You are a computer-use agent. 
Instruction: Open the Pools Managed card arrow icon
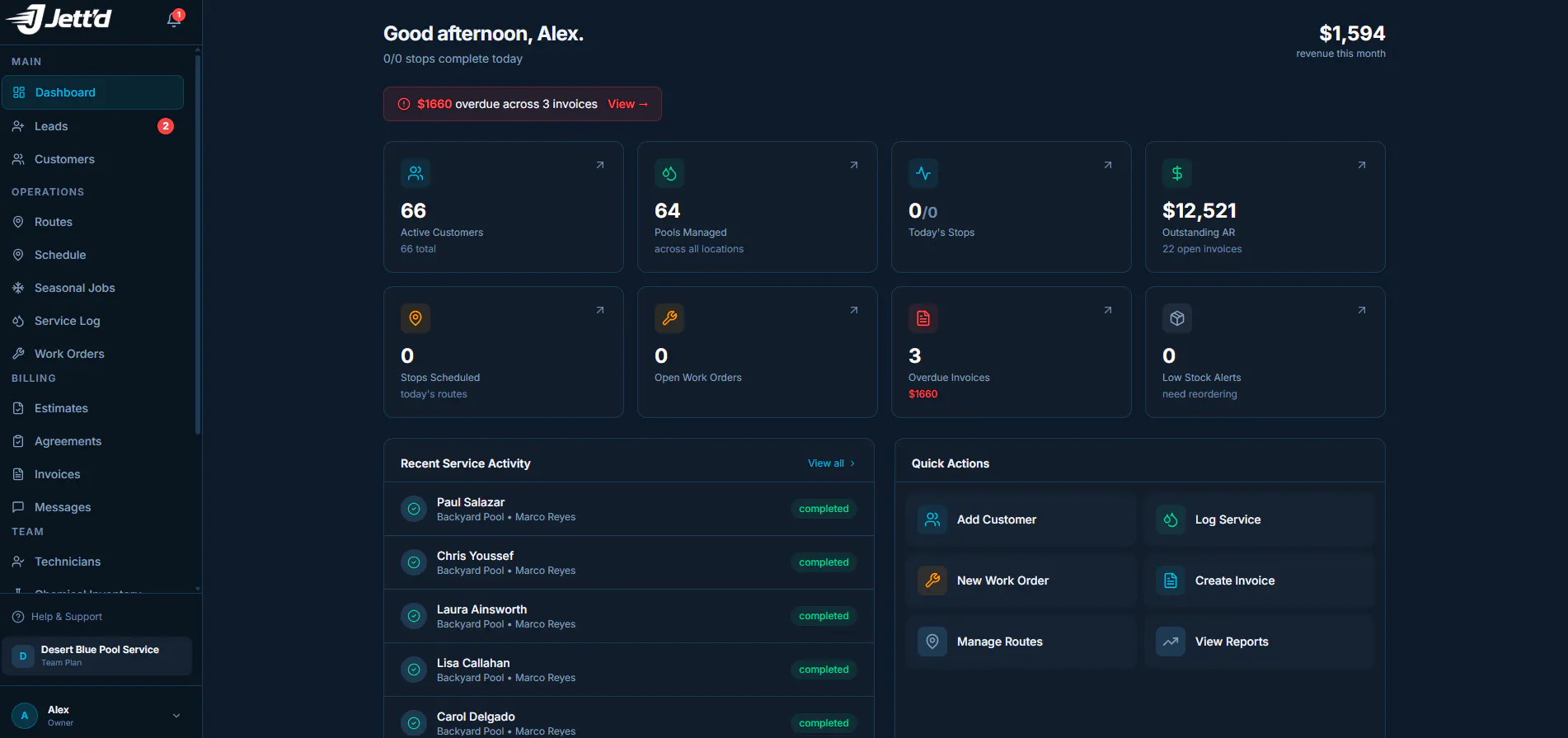(x=854, y=165)
